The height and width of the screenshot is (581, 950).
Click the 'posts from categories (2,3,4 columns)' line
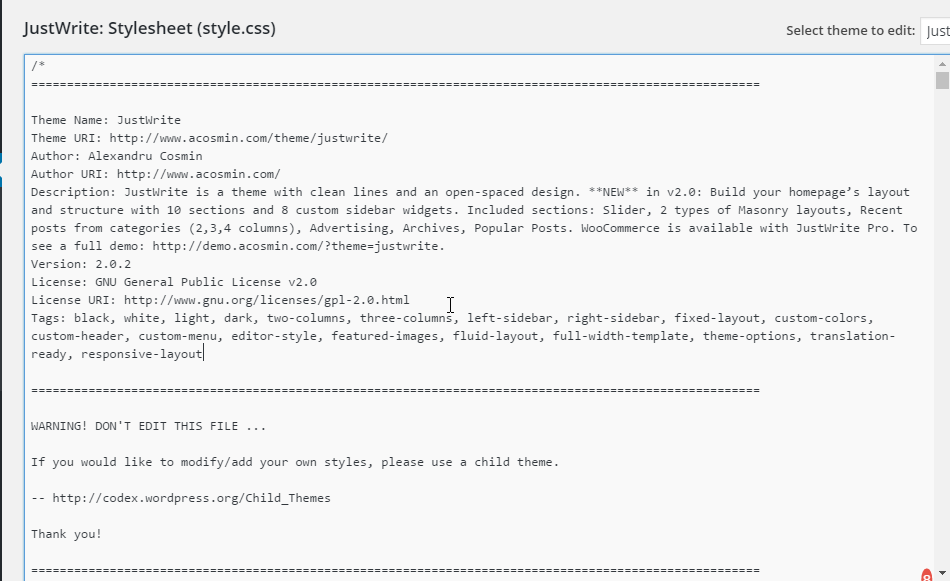pos(474,228)
